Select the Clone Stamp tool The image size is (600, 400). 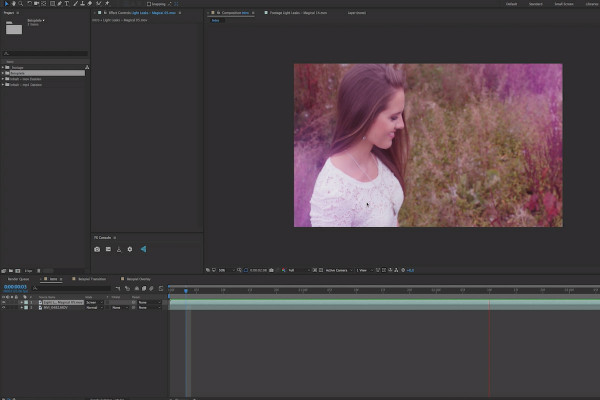pos(82,3)
